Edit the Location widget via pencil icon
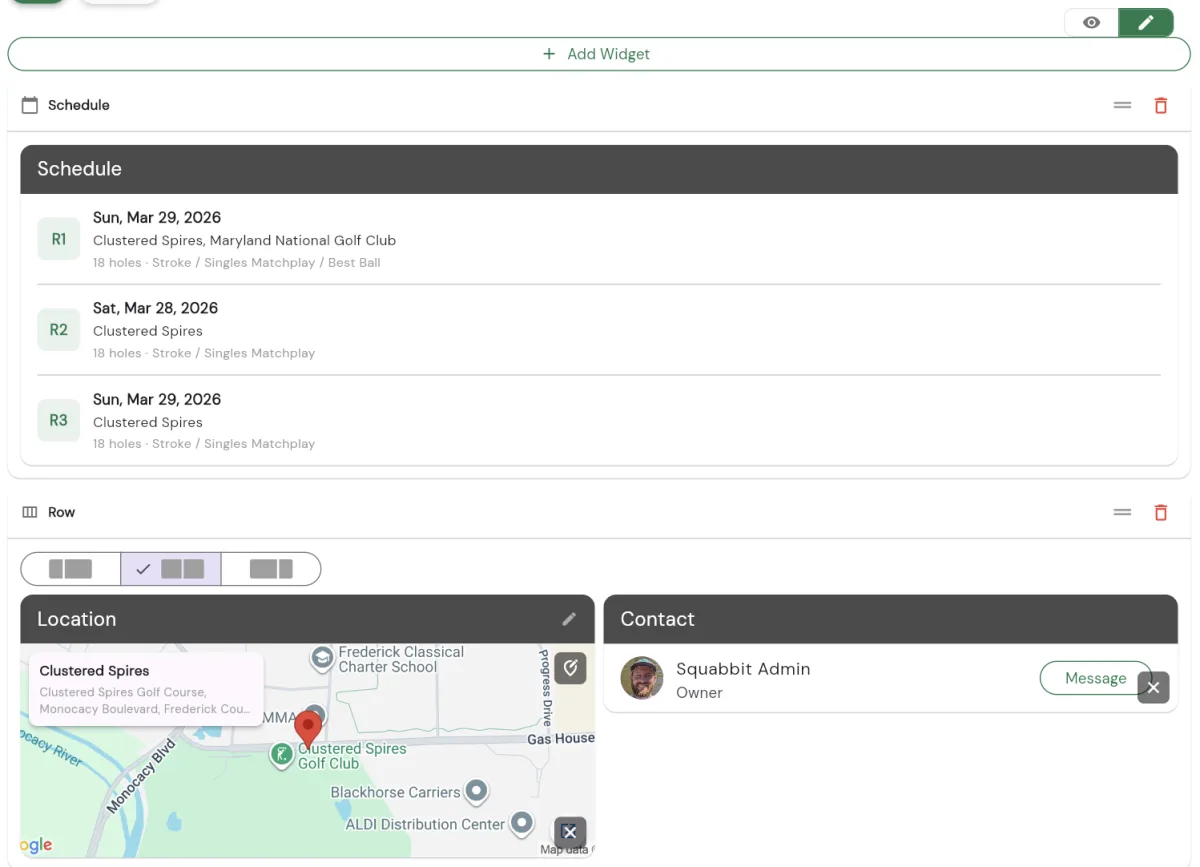This screenshot has height=867, width=1200. [569, 619]
